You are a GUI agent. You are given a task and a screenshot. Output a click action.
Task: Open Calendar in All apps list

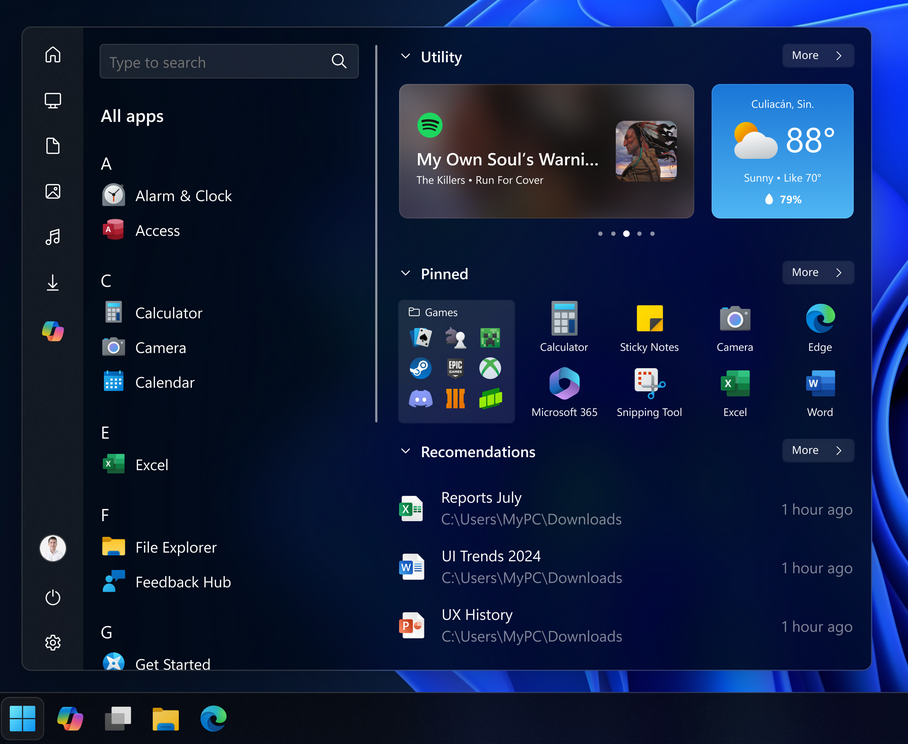149,382
